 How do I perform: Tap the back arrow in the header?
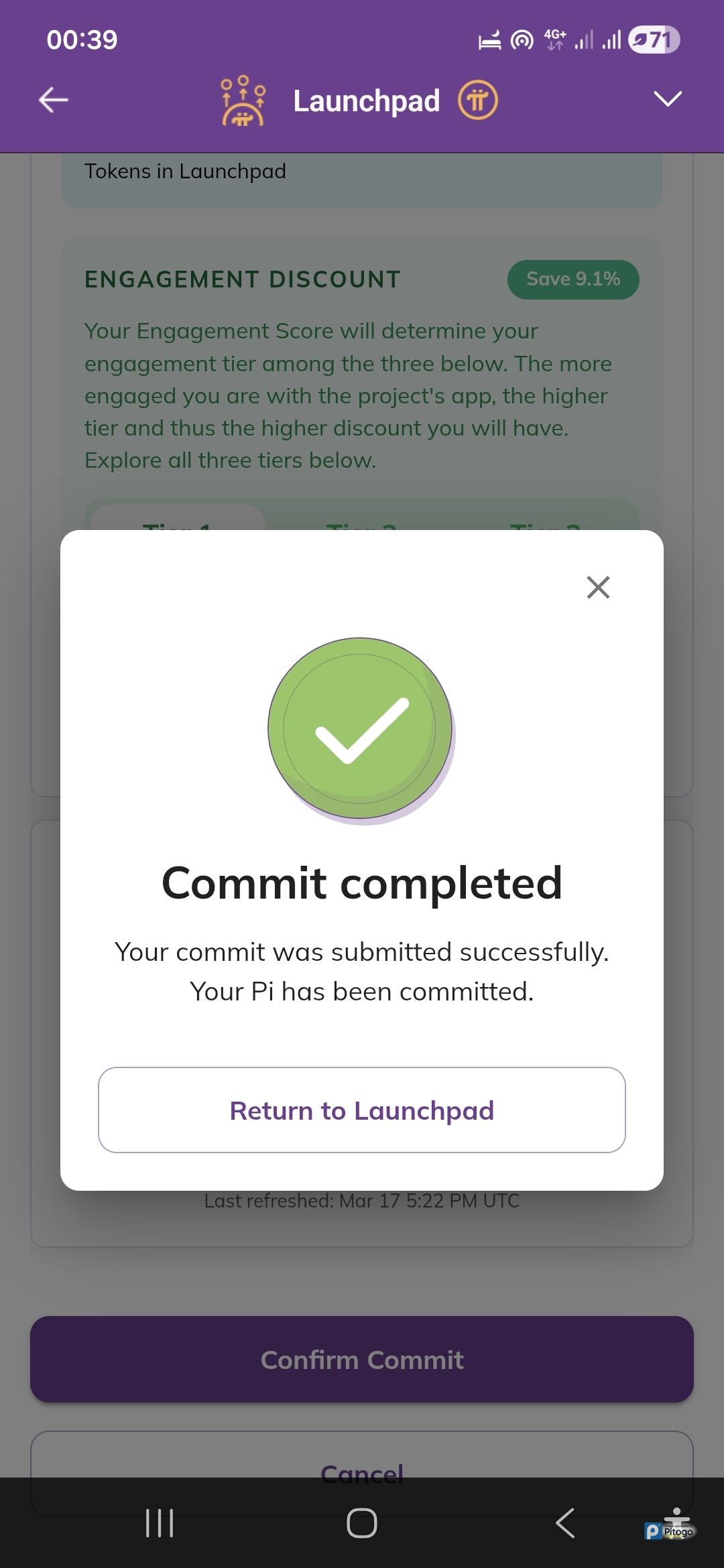click(54, 101)
